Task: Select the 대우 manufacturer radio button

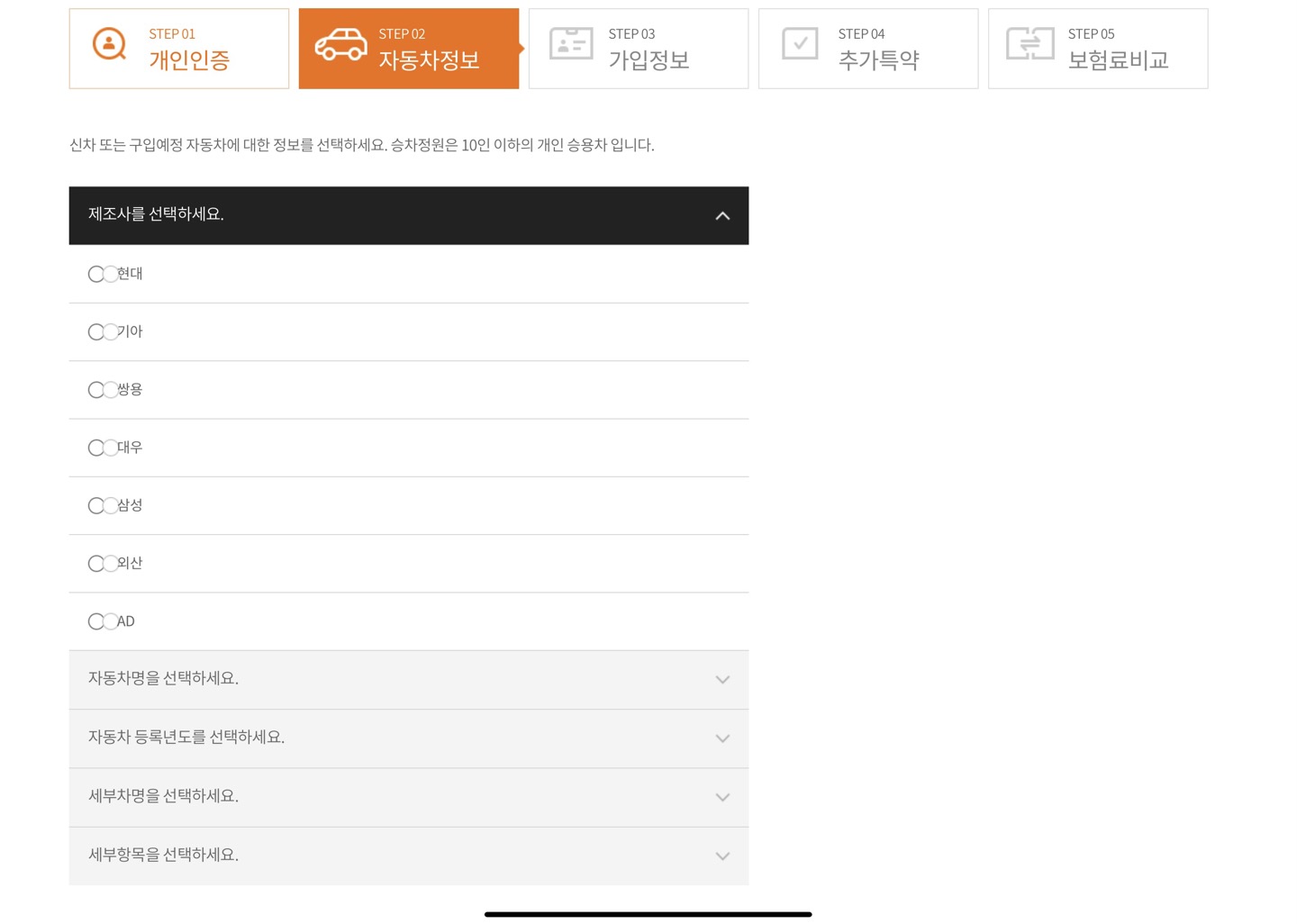Action: [96, 448]
